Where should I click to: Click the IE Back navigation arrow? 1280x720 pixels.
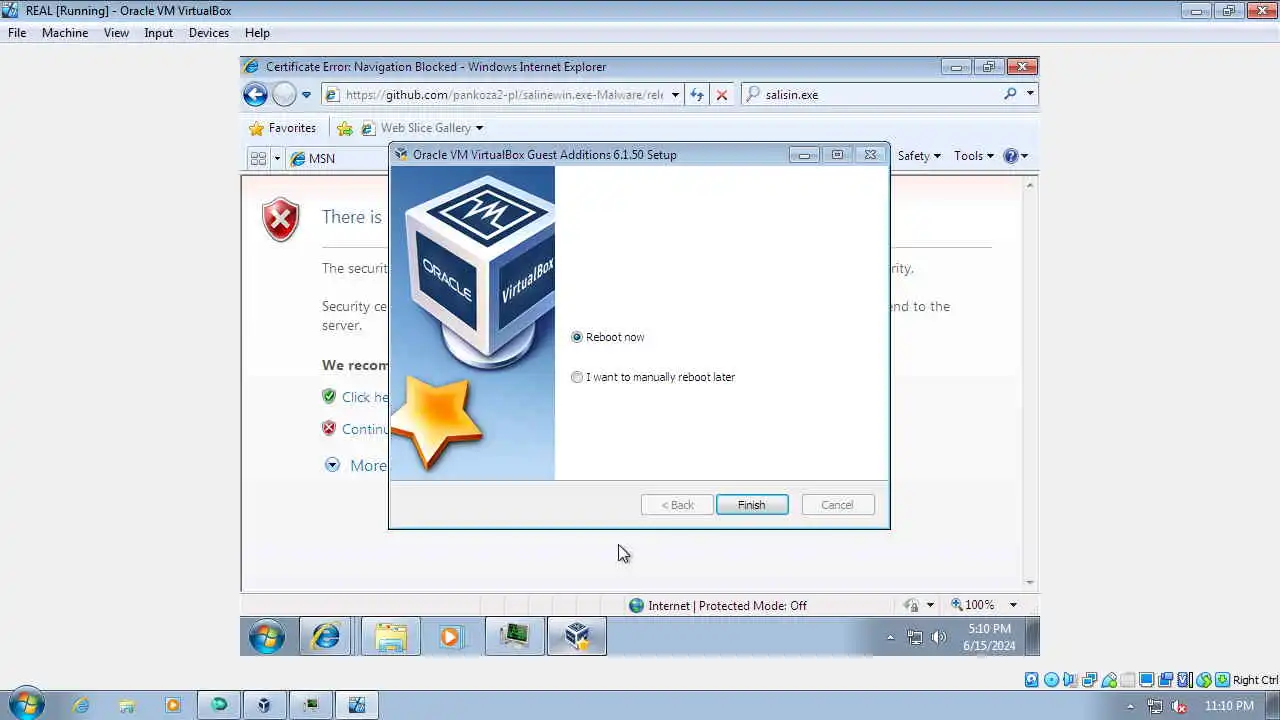click(255, 95)
